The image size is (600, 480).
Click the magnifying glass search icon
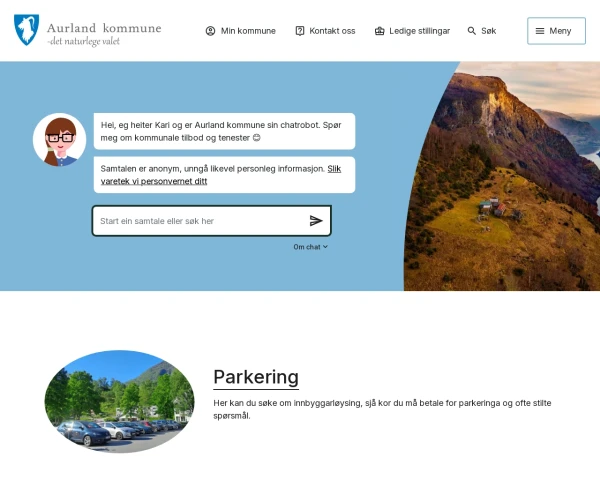coord(472,31)
